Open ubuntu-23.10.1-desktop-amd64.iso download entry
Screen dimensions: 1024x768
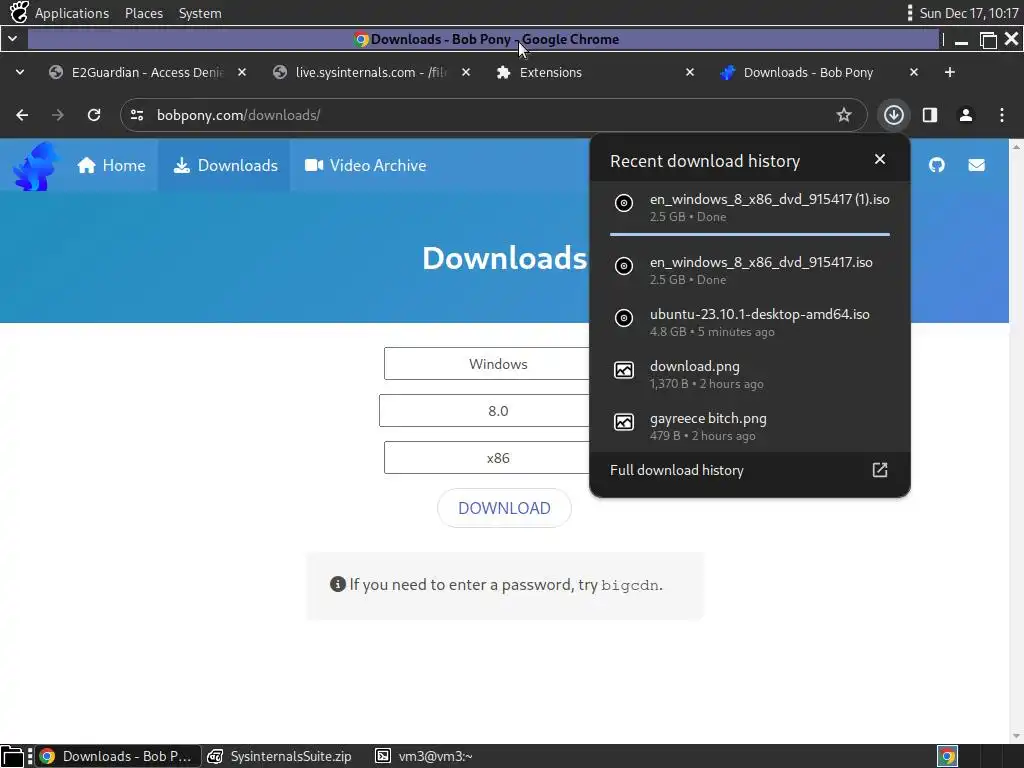coord(750,322)
